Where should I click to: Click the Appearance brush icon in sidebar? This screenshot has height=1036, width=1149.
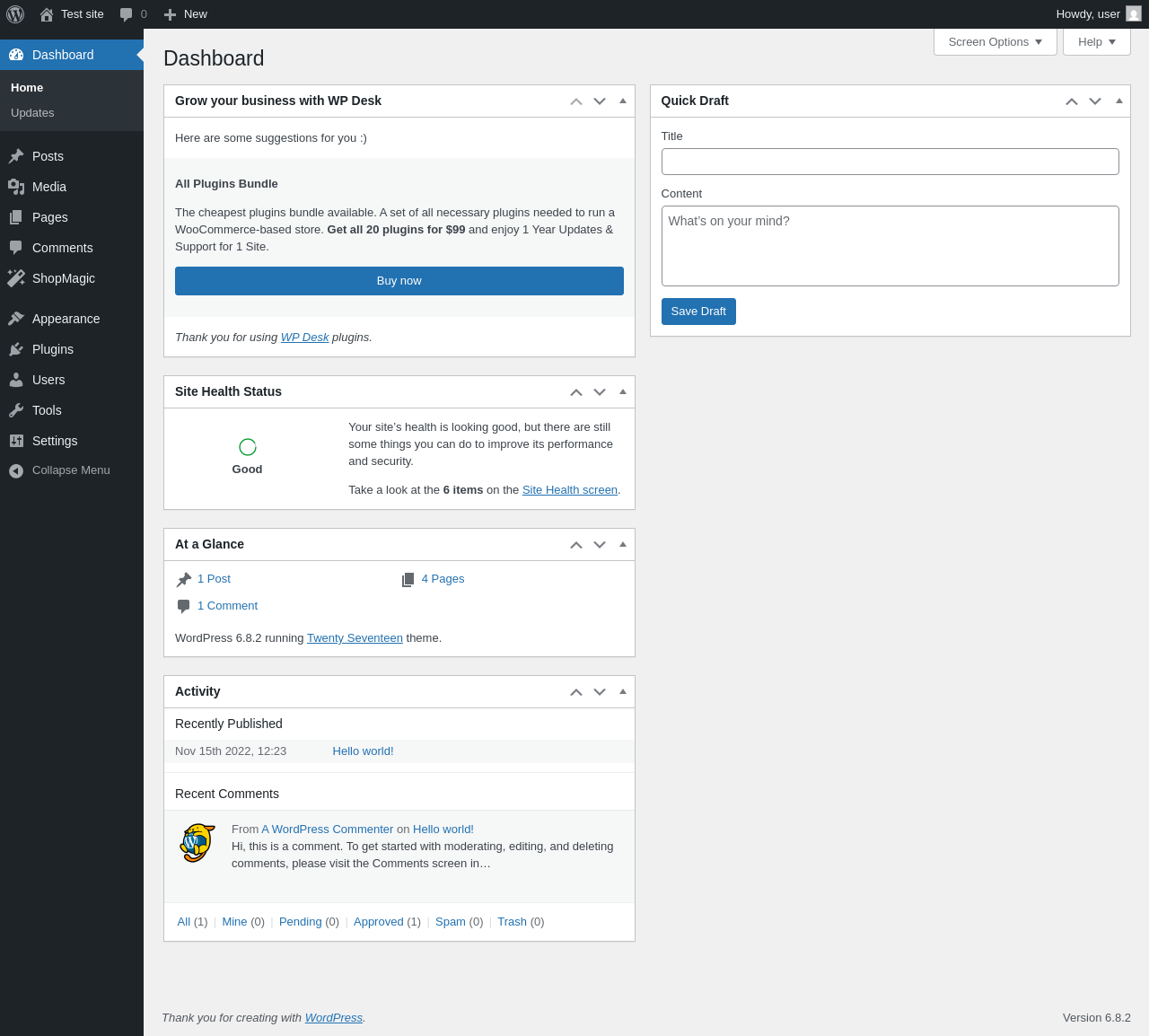click(16, 319)
